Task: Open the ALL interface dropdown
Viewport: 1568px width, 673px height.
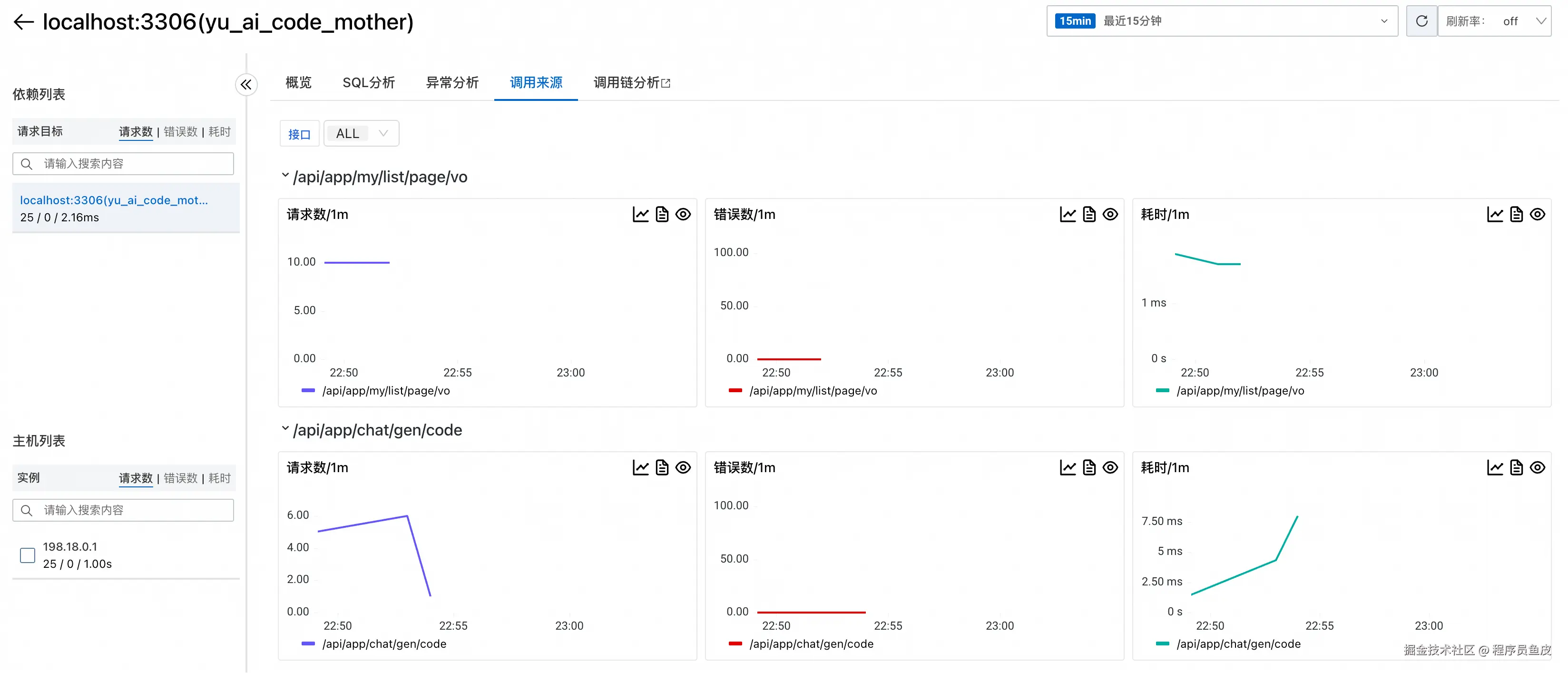Action: (x=361, y=133)
